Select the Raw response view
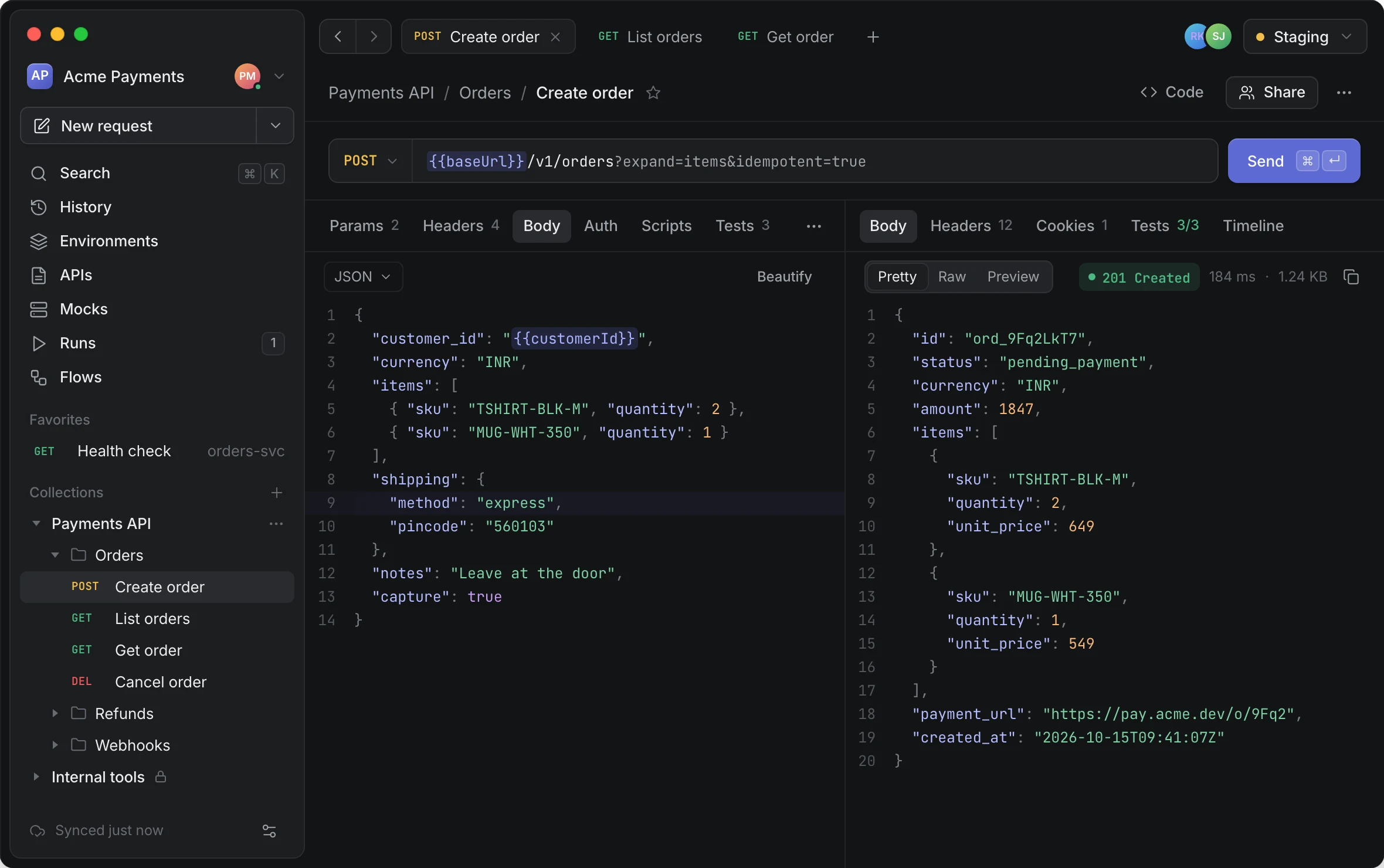The width and height of the screenshot is (1384, 868). click(951, 277)
